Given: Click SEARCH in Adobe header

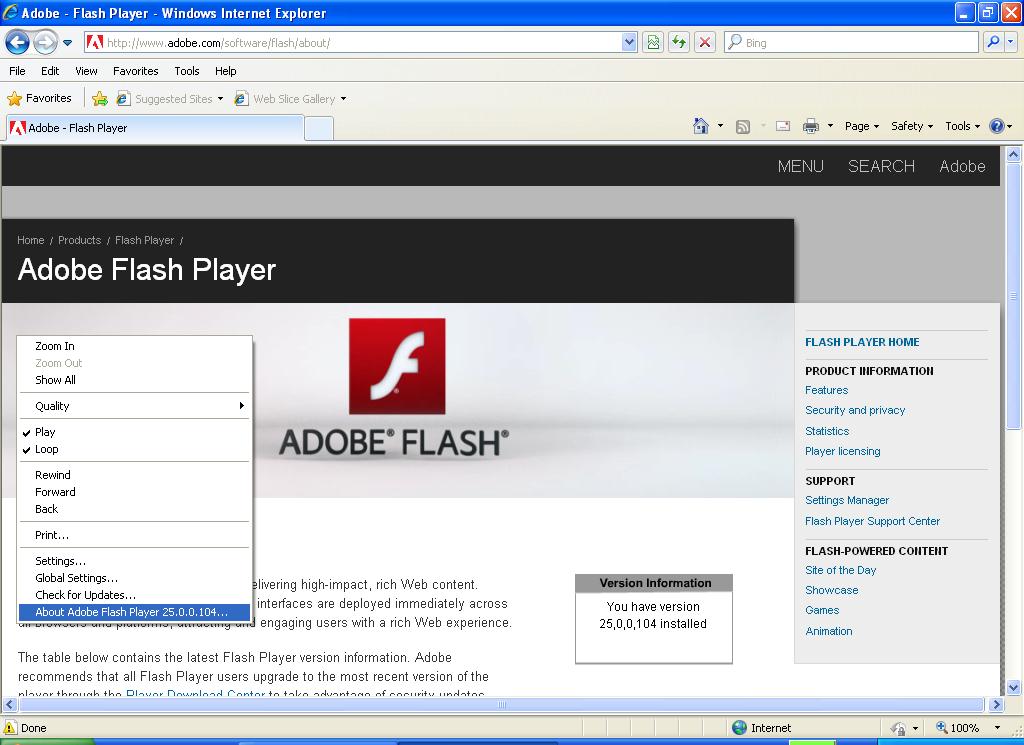Looking at the screenshot, I should 881,166.
